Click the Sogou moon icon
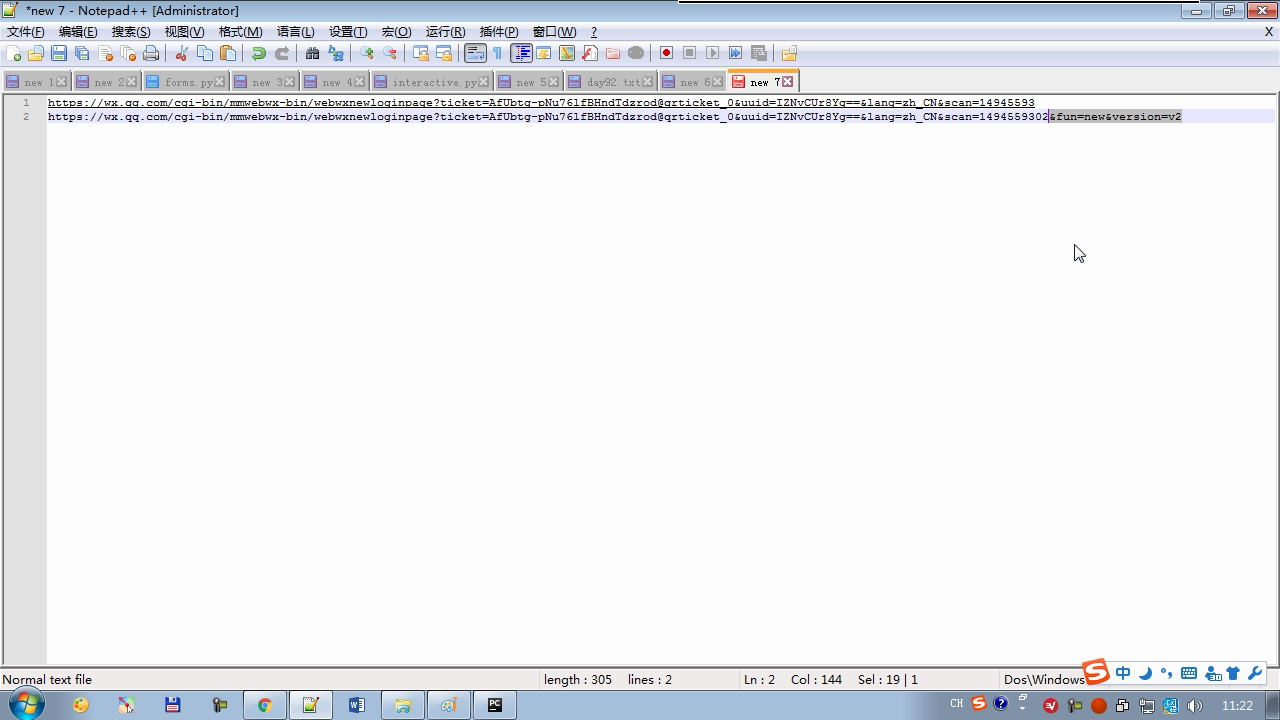 tap(1145, 674)
